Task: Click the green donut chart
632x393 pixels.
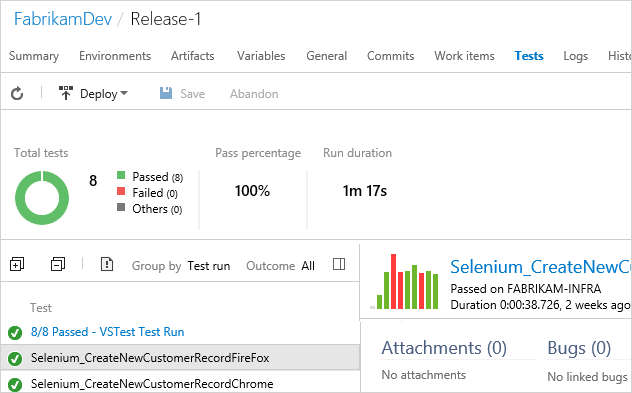Action: [42, 198]
